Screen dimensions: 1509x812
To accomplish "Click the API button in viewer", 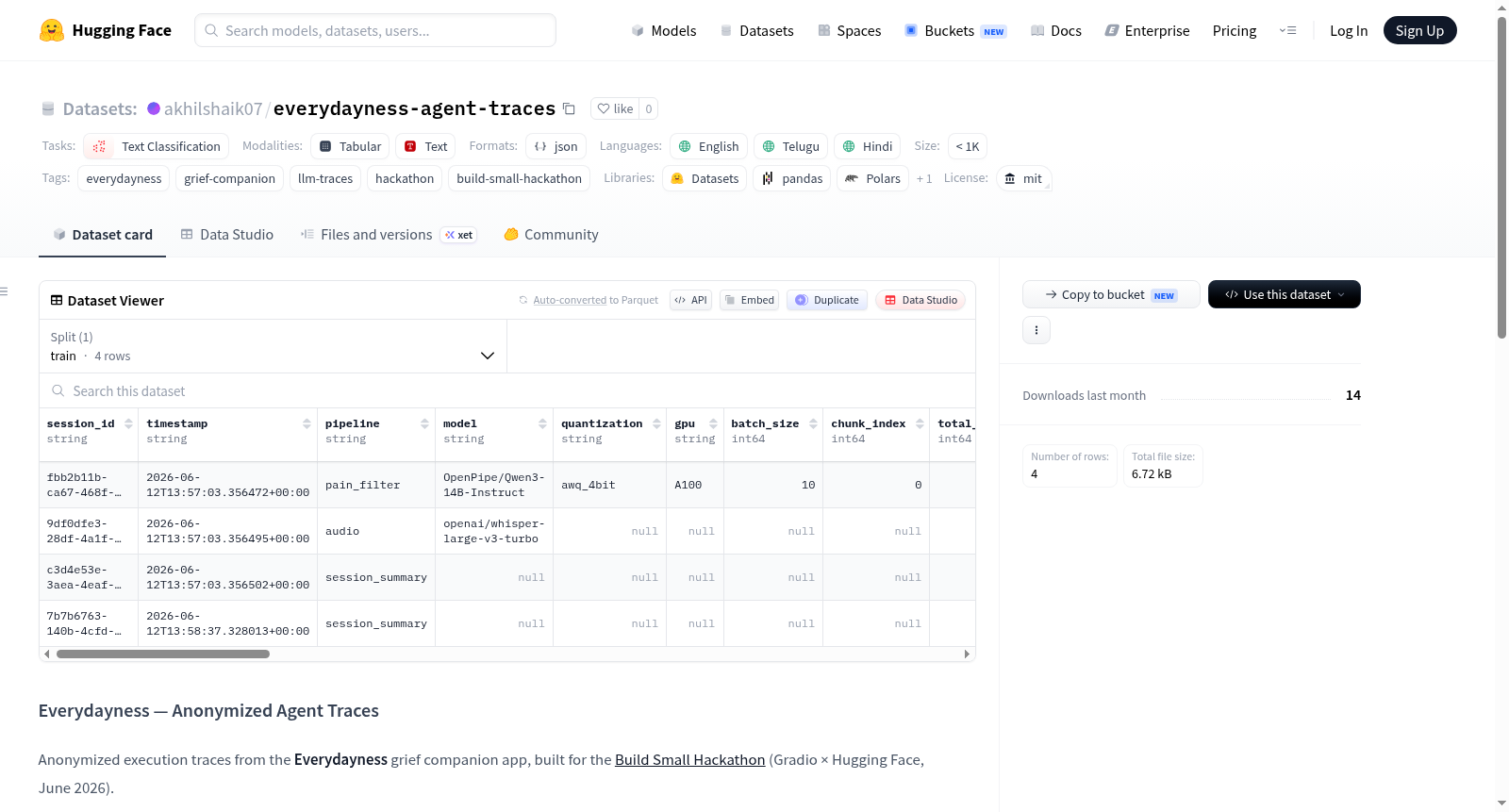I will (691, 300).
